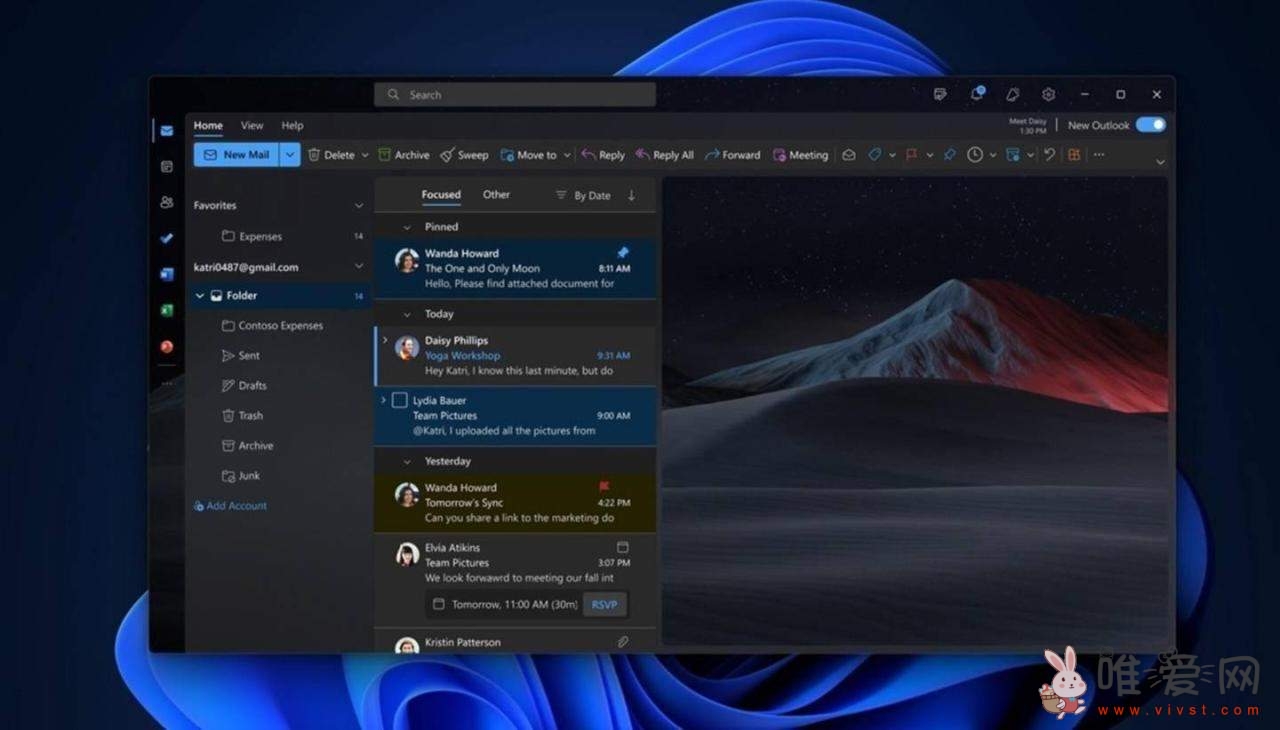This screenshot has width=1280, height=730.
Task: Open Move to dropdown arrow
Action: click(x=567, y=155)
